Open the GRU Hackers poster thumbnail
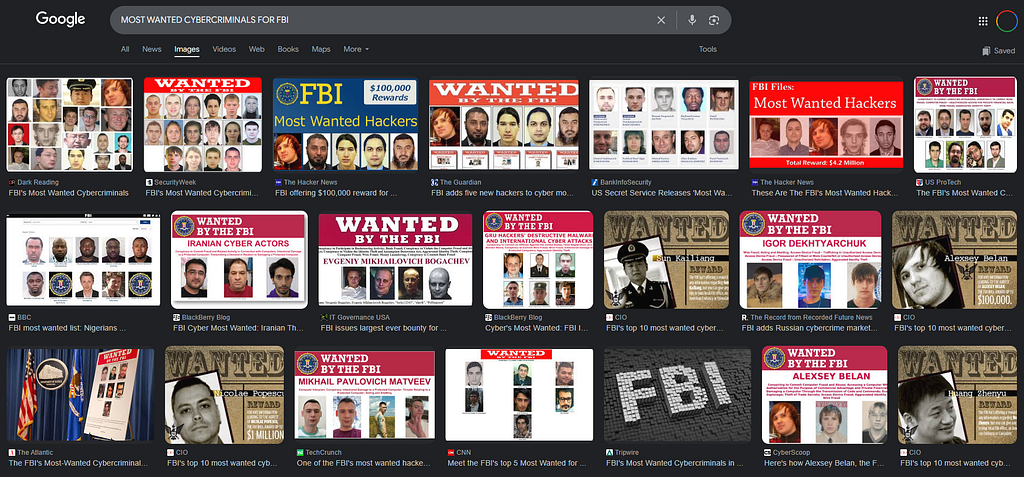 point(538,260)
